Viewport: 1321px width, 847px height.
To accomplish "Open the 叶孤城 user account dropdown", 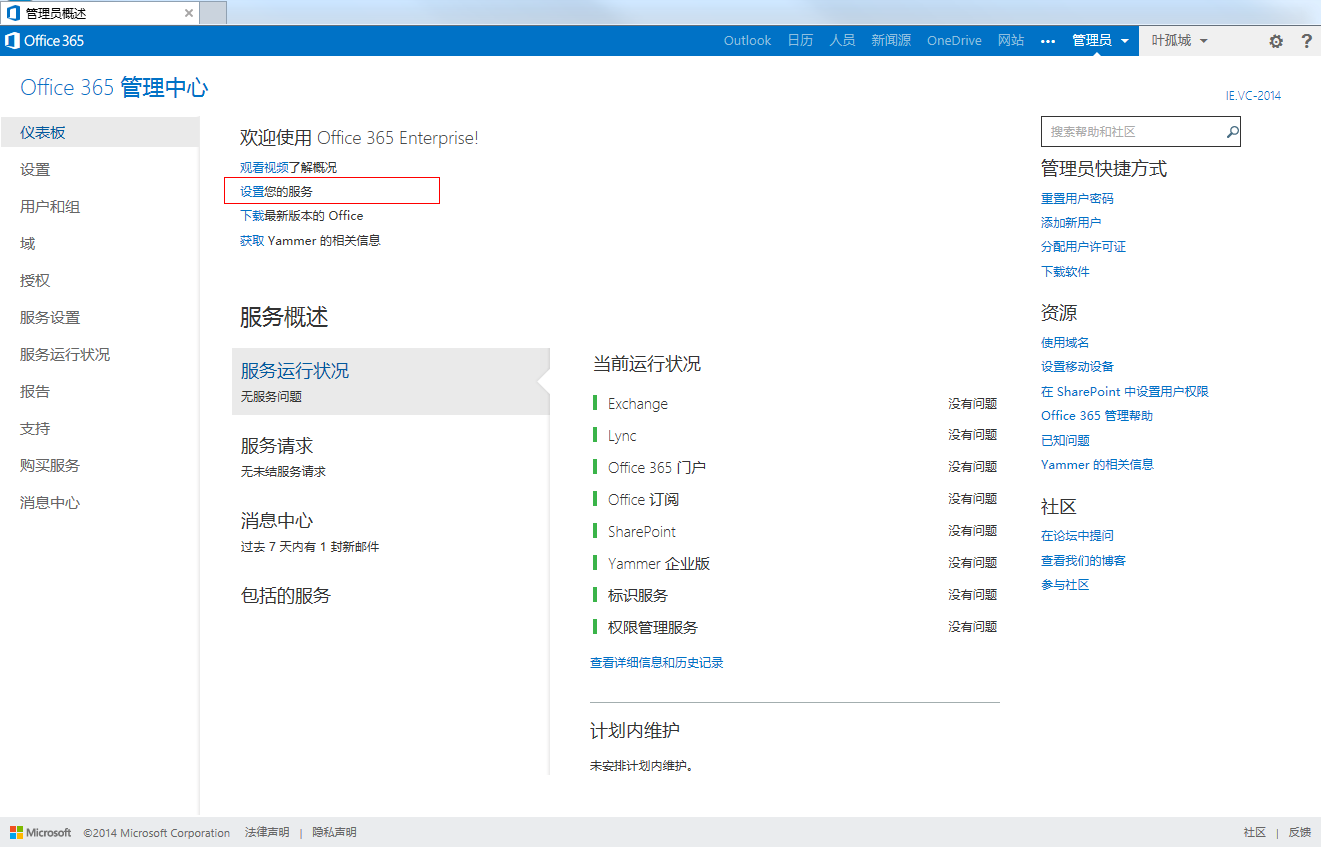I will 1180,41.
